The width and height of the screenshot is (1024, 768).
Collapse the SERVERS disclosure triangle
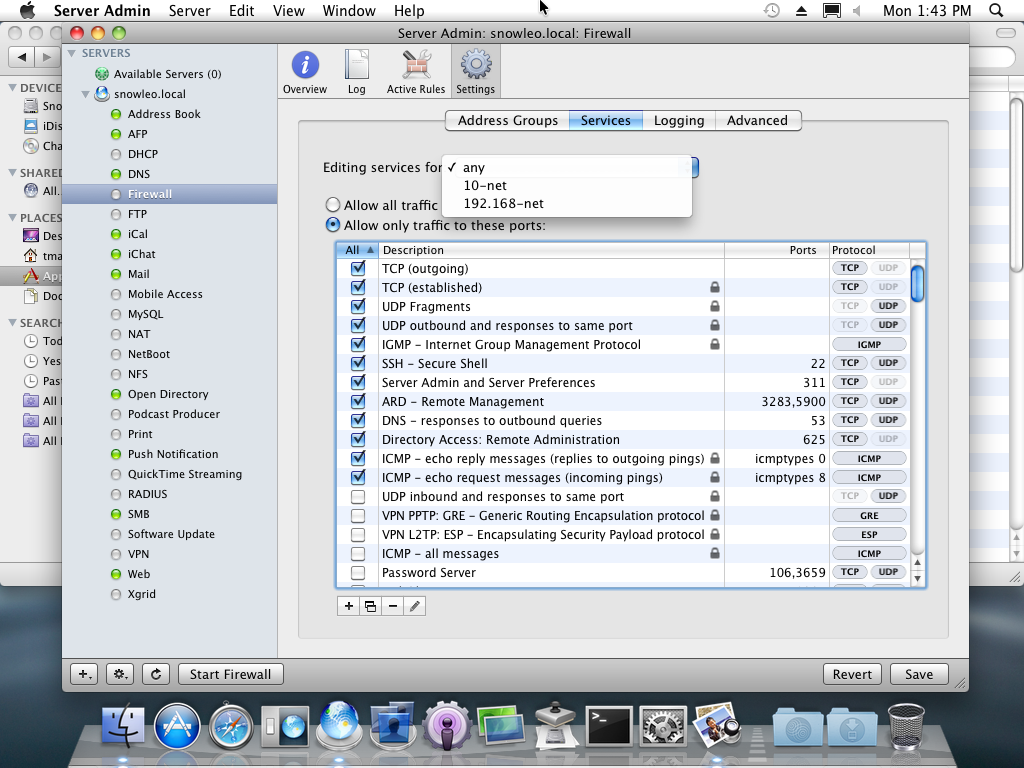(x=72, y=53)
